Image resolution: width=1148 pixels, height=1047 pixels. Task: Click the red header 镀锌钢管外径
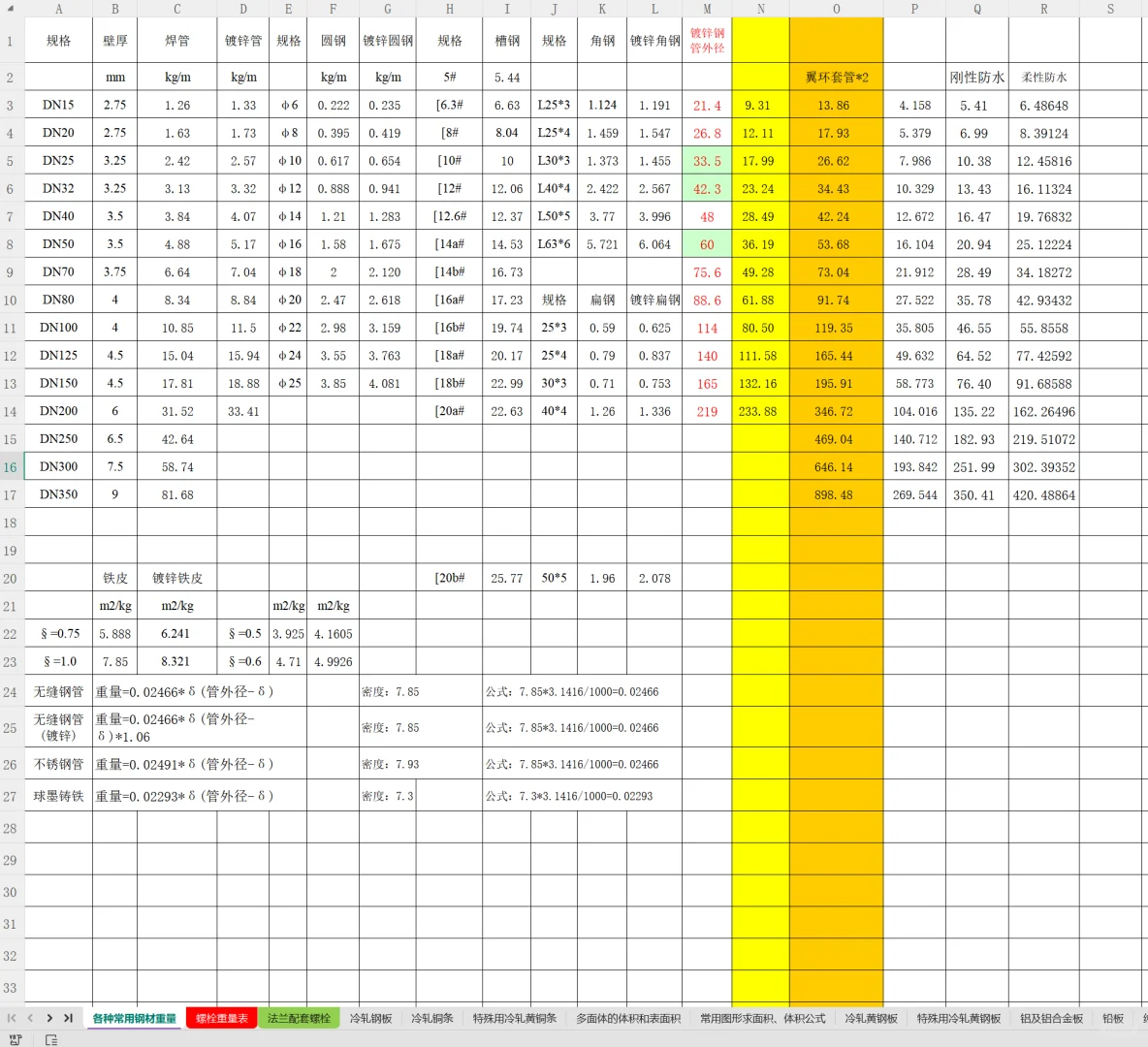tap(707, 41)
